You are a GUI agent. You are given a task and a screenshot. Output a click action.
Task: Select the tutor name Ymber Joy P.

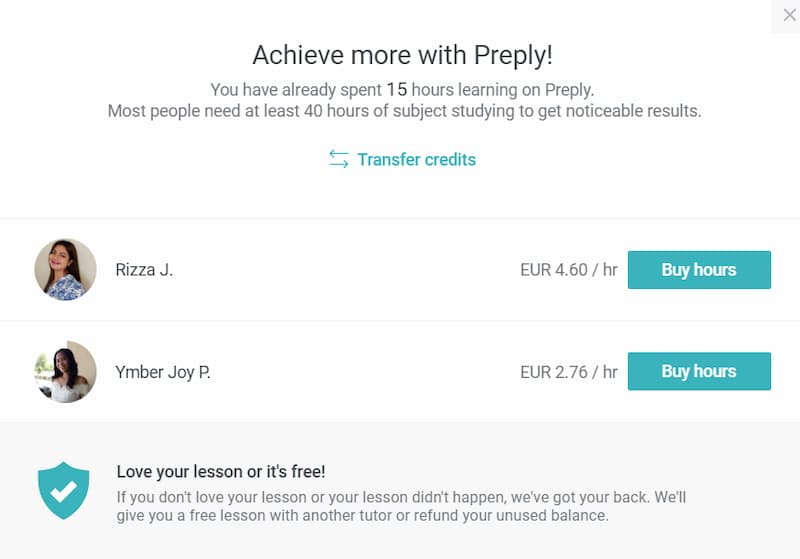point(163,372)
